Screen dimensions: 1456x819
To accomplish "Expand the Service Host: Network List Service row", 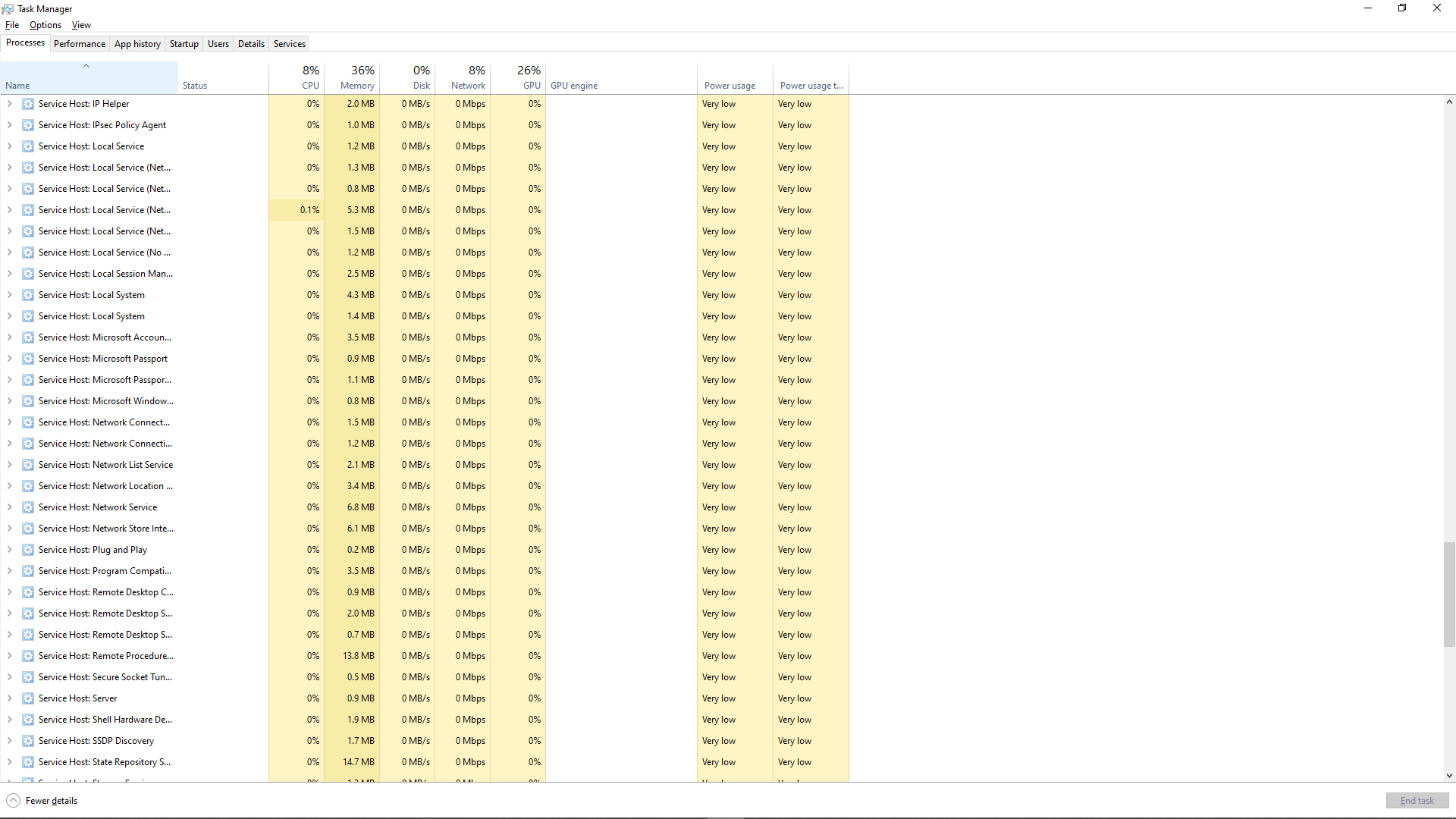I will coord(9,465).
